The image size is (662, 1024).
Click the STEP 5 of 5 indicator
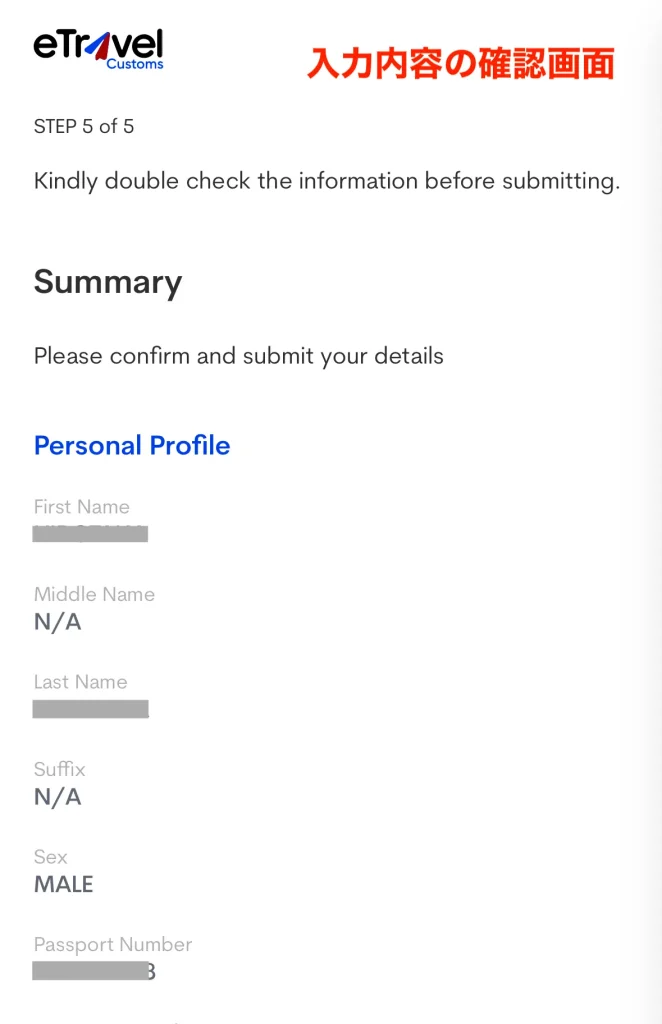pyautogui.click(x=84, y=127)
